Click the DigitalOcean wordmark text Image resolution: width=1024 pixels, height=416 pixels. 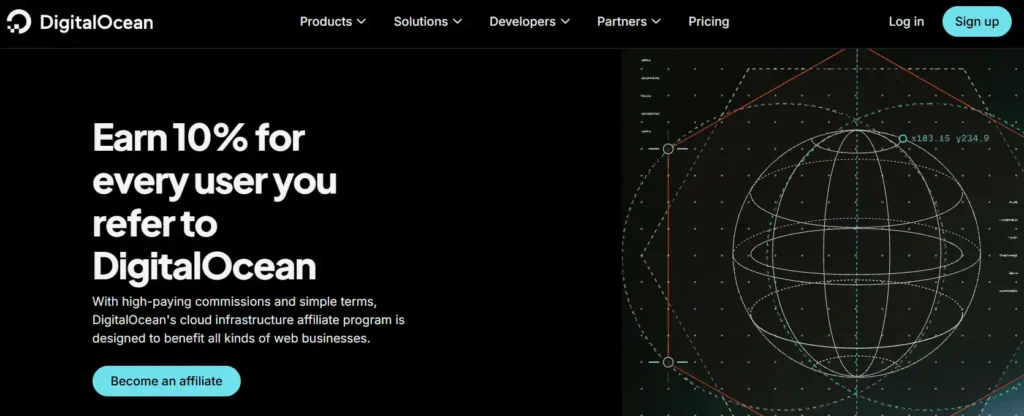(x=96, y=22)
